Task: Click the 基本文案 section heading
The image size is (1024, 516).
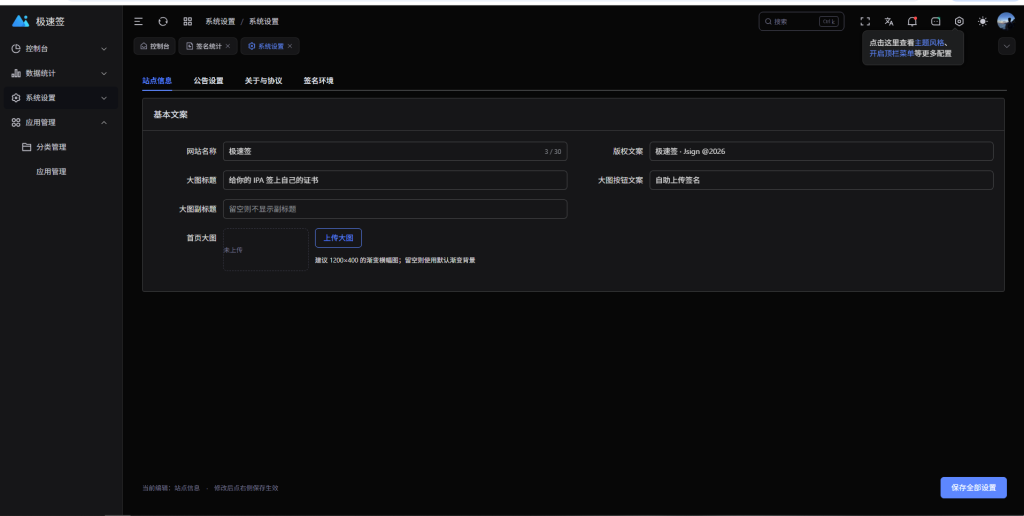Action: (170, 115)
